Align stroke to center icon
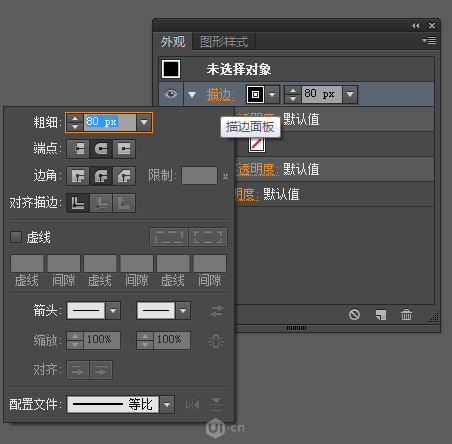 78,203
